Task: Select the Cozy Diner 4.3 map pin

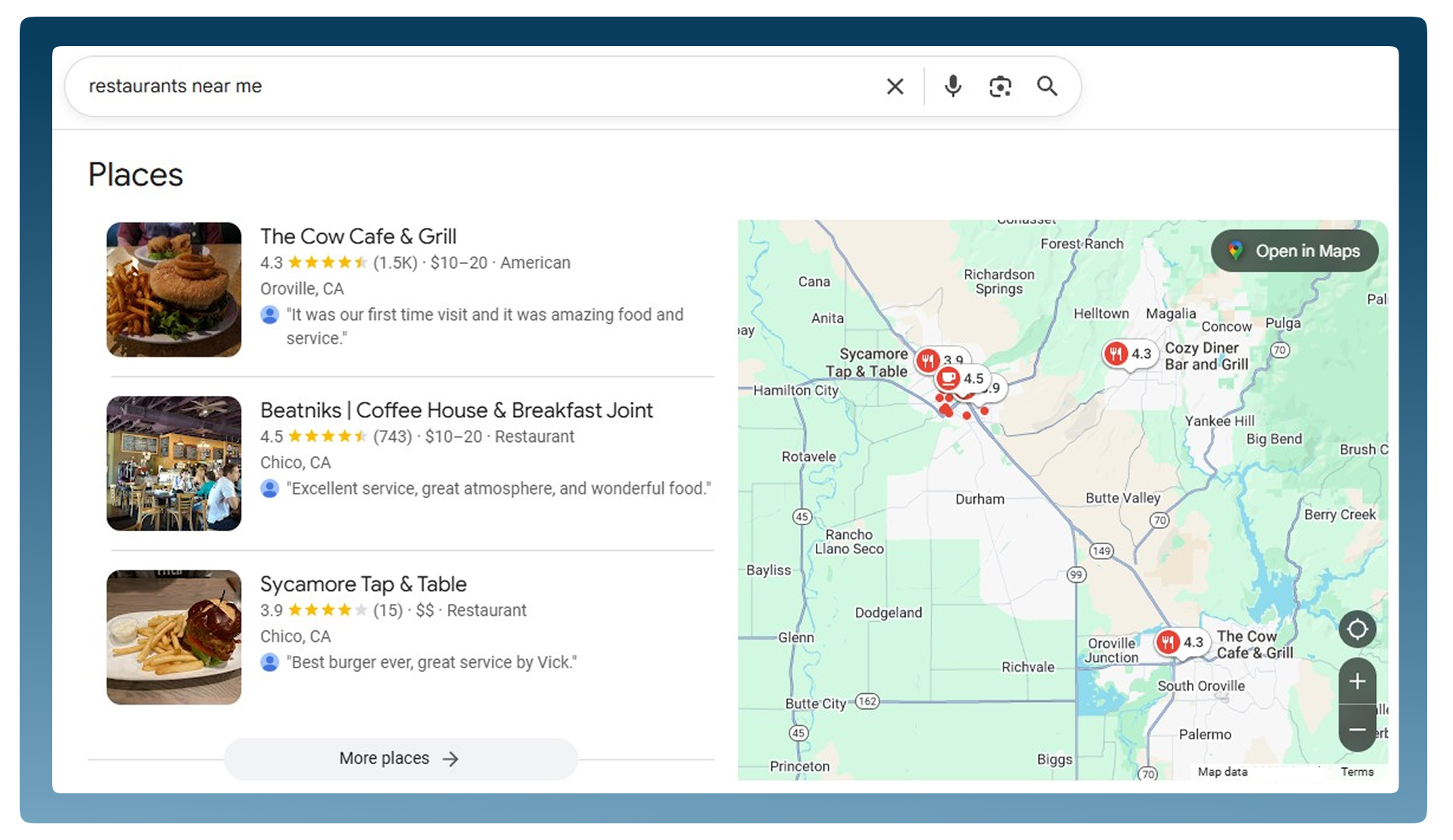Action: (1128, 353)
